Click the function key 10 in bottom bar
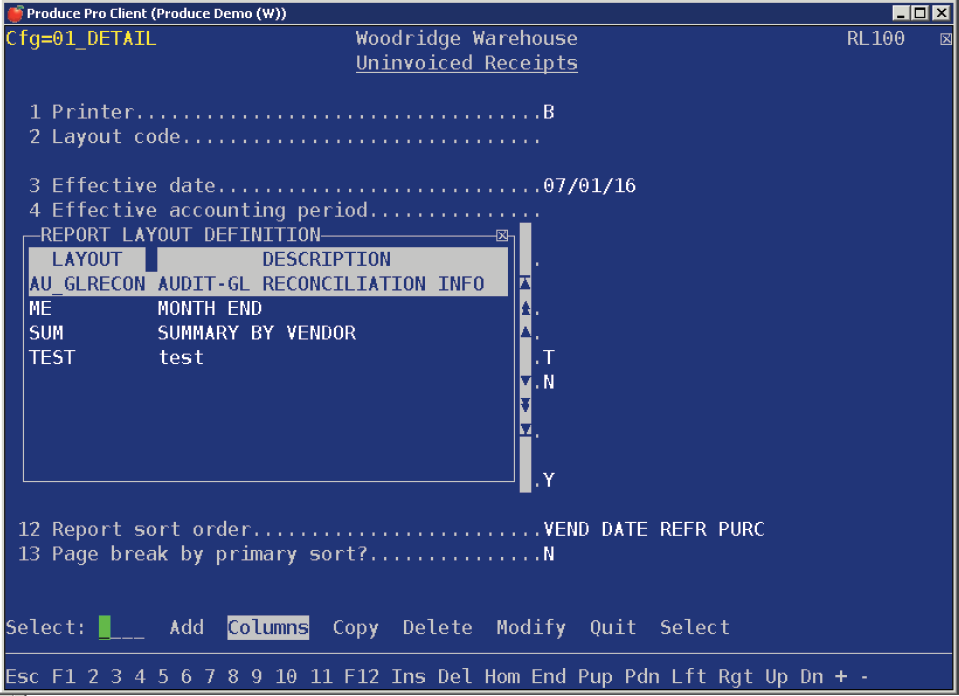959x696 pixels. (x=286, y=676)
